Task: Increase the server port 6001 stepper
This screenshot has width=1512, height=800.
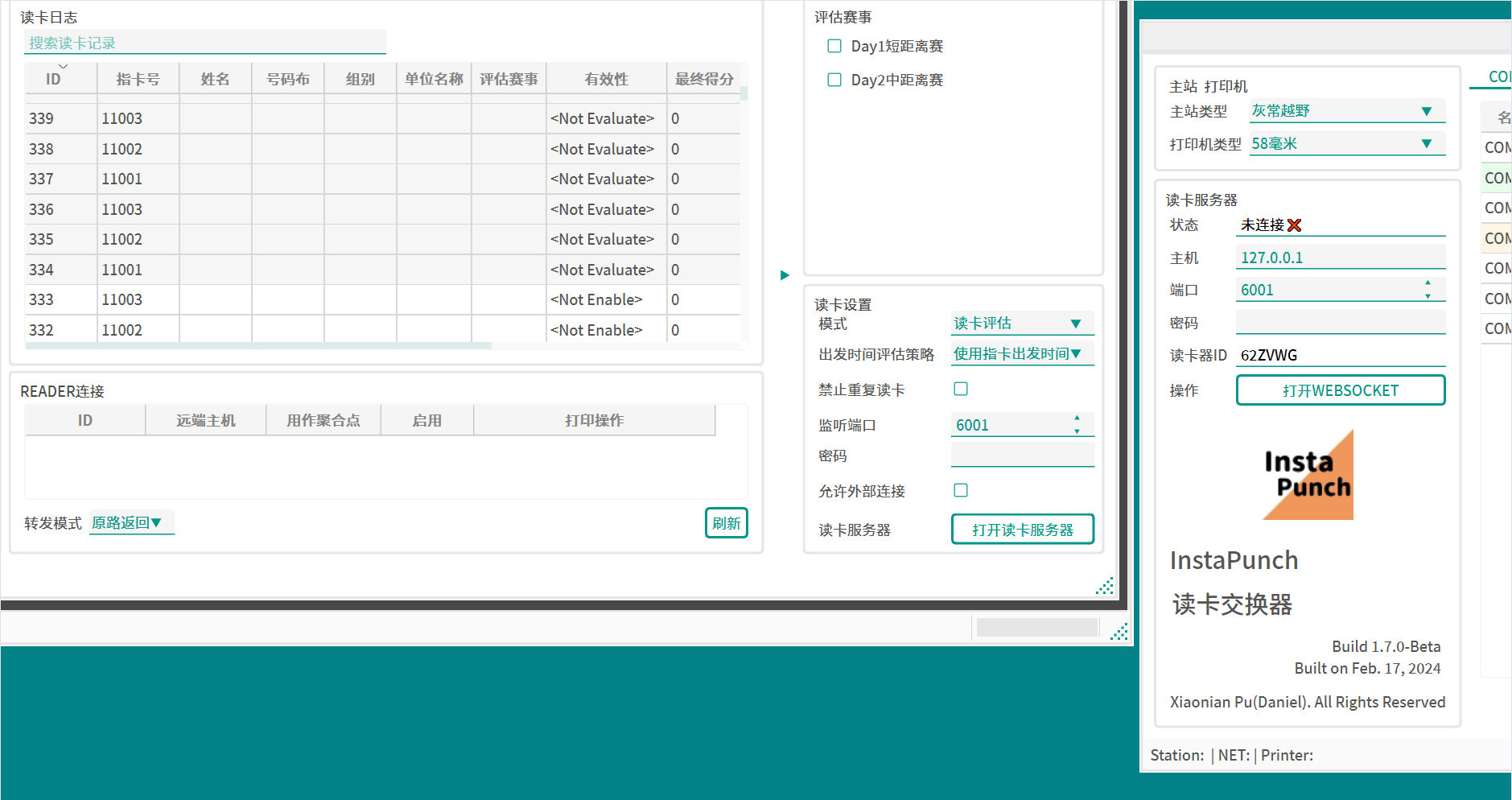Action: (x=1428, y=283)
